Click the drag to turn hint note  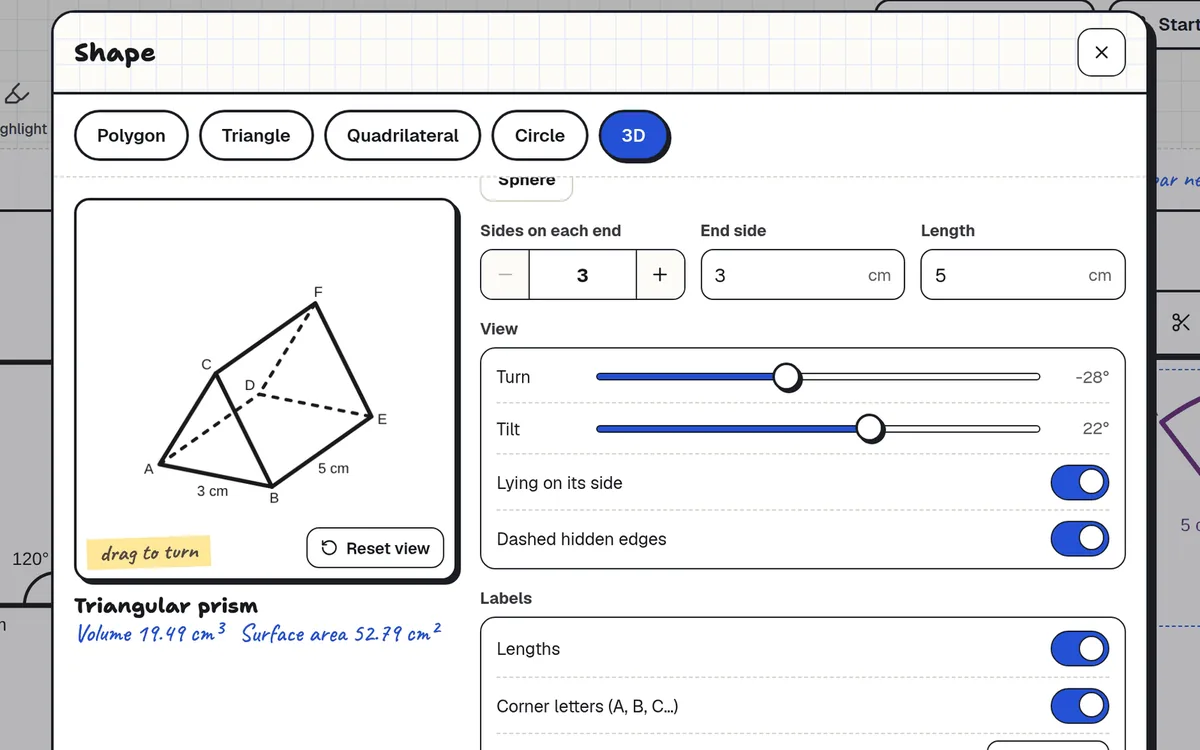(x=149, y=553)
